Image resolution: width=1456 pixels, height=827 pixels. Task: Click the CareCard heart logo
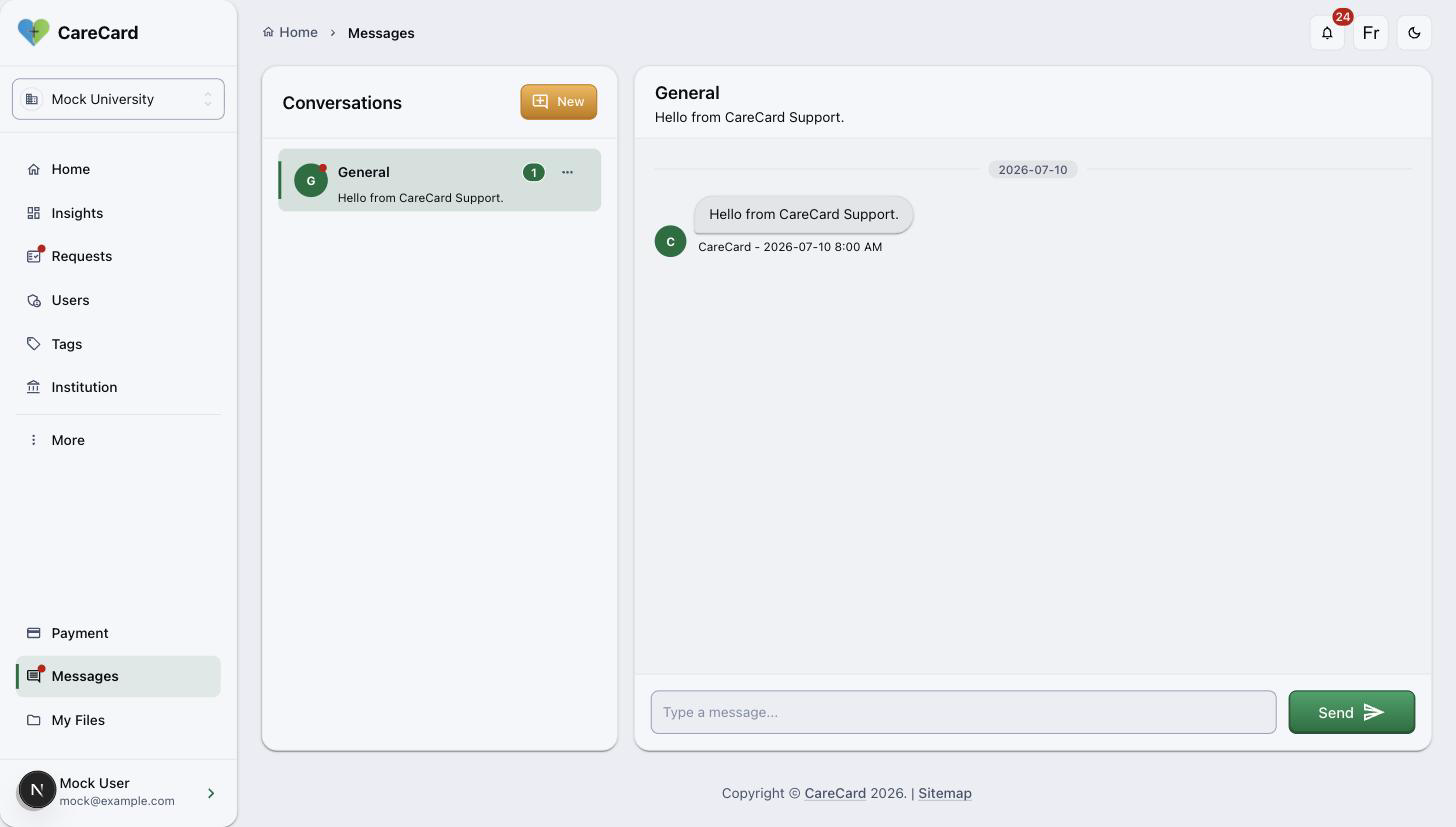tap(33, 32)
